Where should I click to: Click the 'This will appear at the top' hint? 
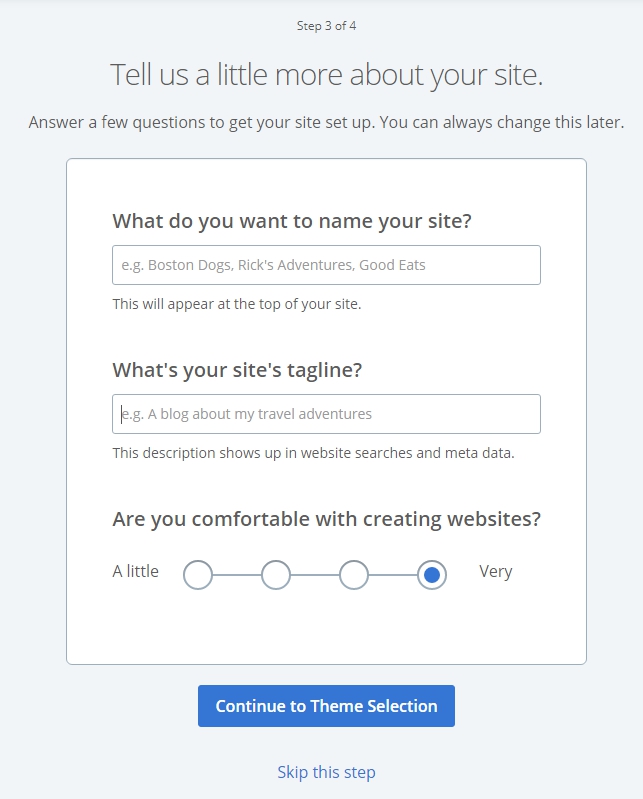click(237, 304)
